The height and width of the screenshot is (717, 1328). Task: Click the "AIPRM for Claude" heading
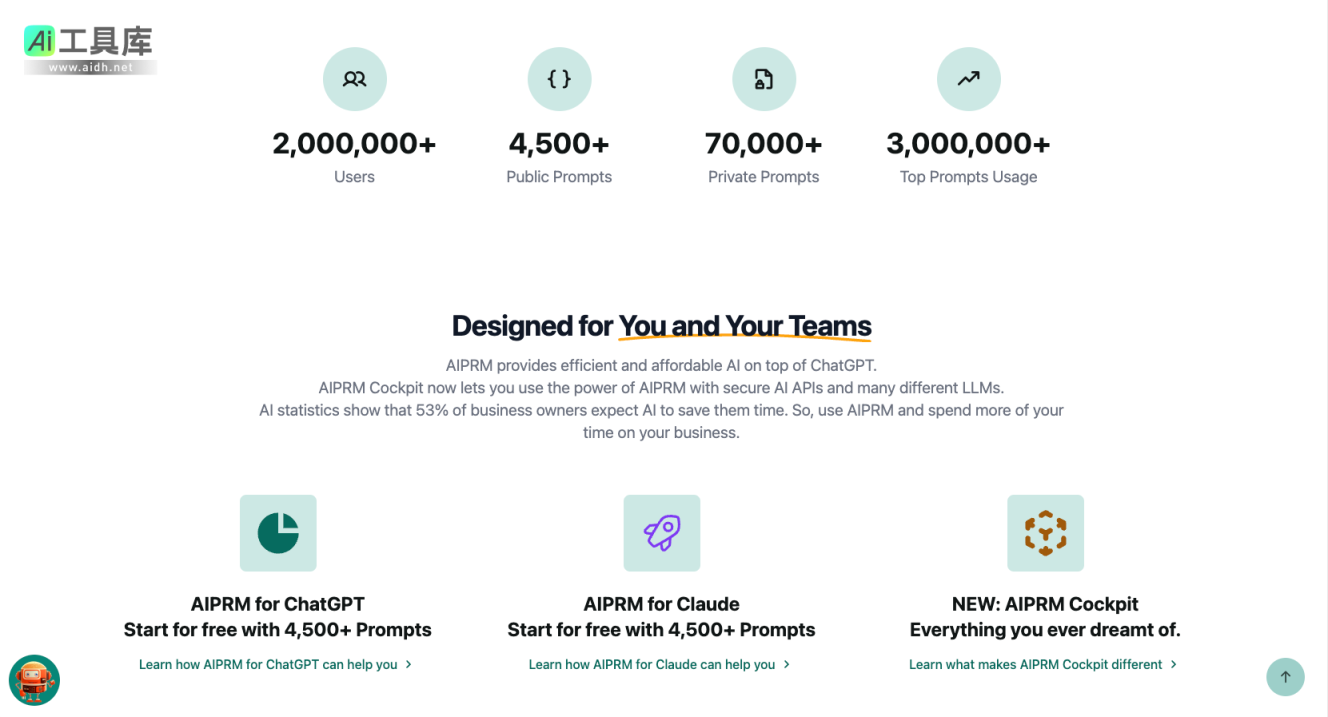[x=662, y=604]
